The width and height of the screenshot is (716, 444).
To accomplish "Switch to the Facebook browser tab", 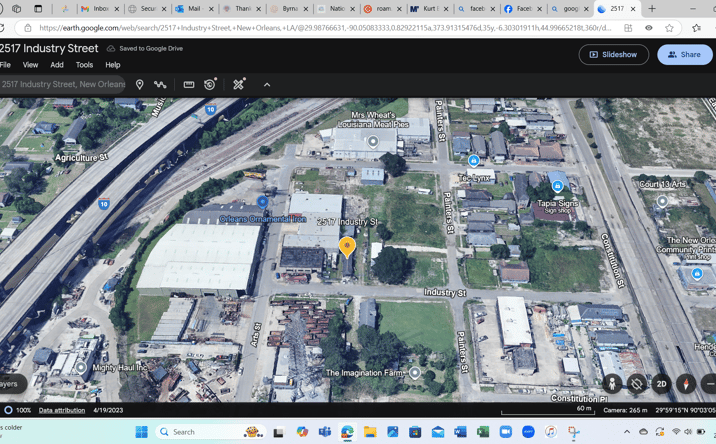I will (524, 9).
